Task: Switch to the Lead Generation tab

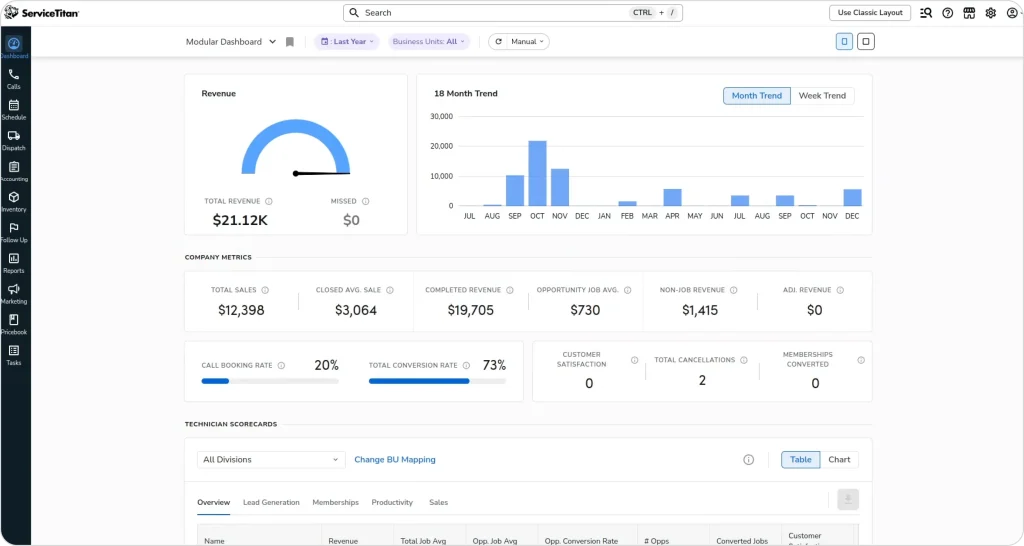Action: (x=271, y=503)
